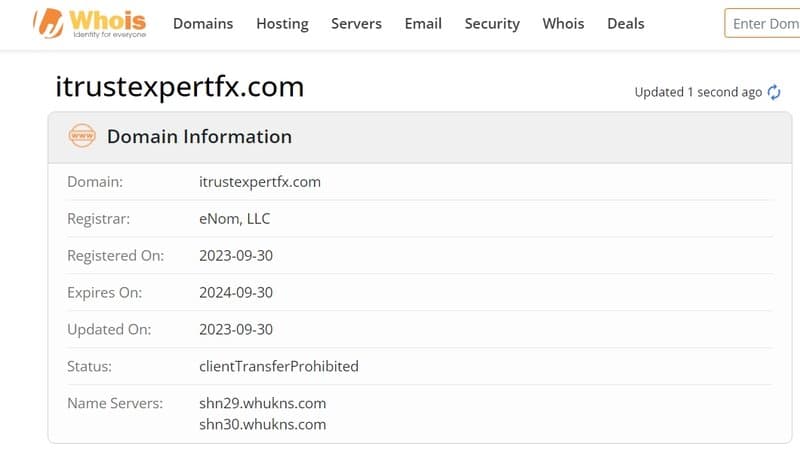This screenshot has width=800, height=455.
Task: Click the www globe icon beside Domain Information
Action: point(82,136)
